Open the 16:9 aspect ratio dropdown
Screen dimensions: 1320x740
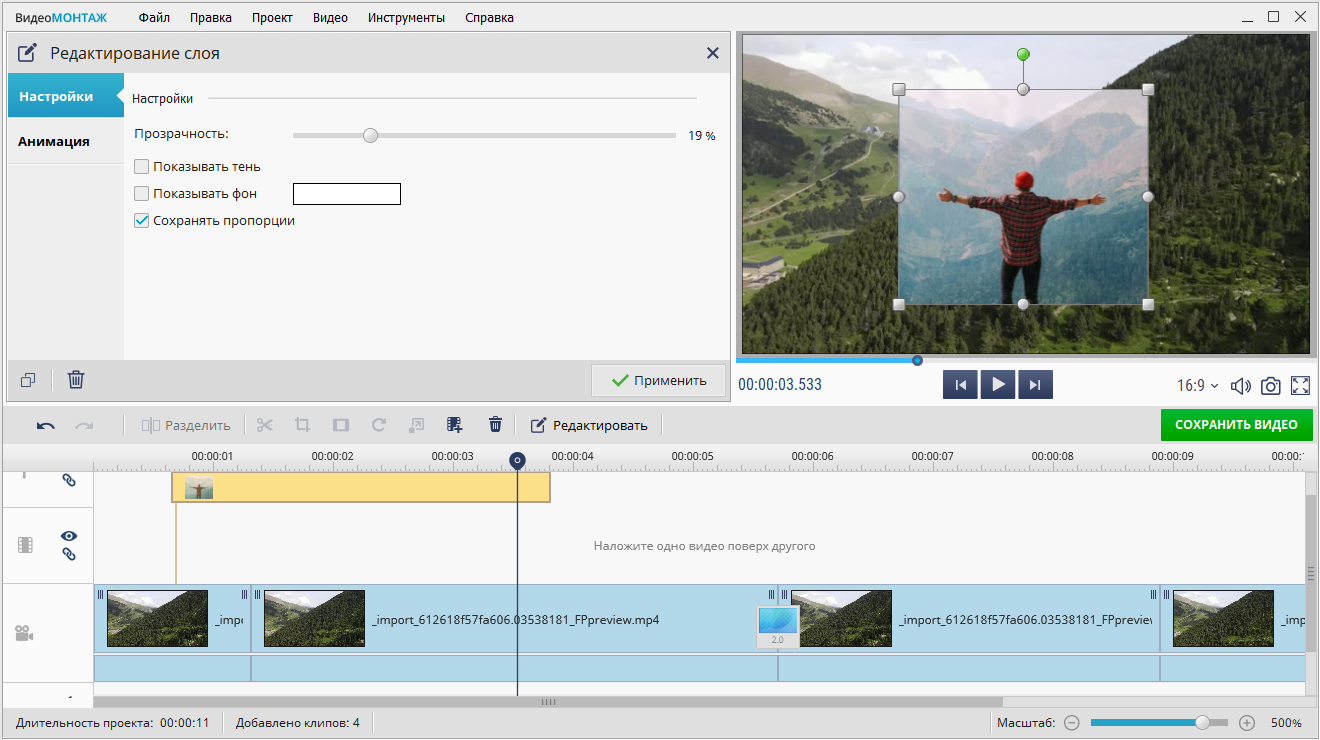(x=1199, y=385)
